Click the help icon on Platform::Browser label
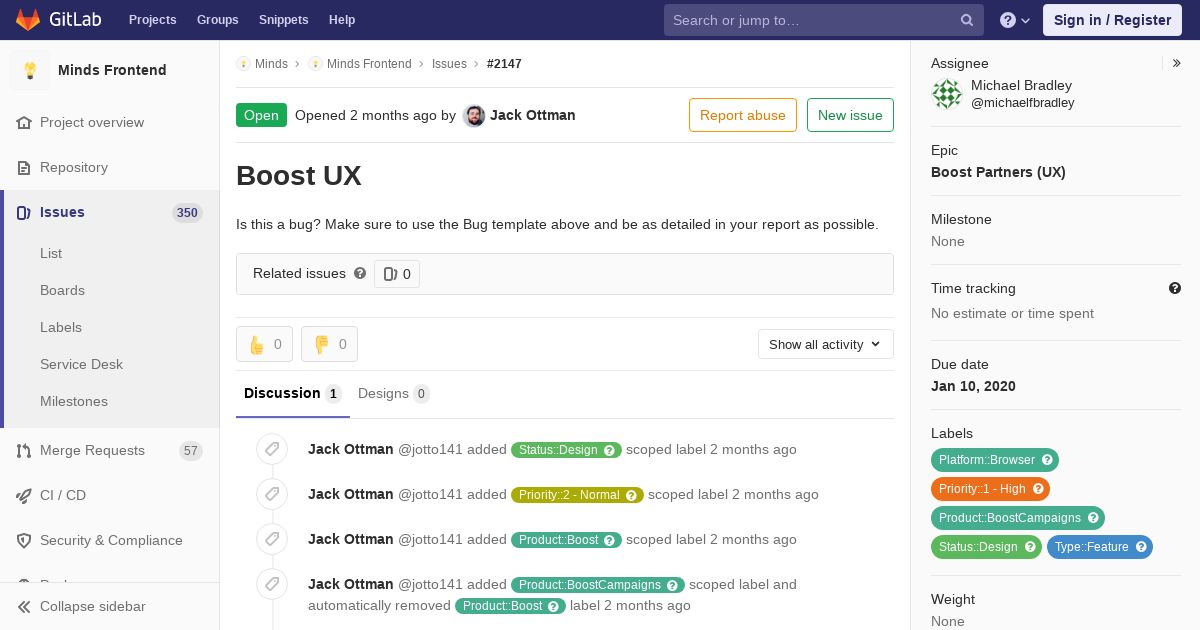Viewport: 1200px width, 630px height. [x=1047, y=460]
